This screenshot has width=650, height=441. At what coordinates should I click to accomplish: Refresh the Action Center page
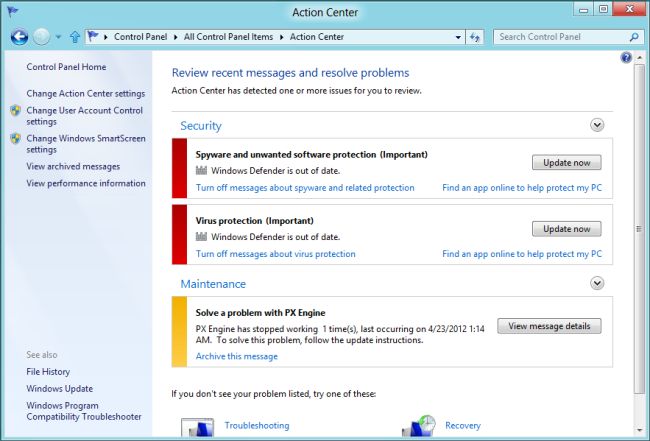coord(475,37)
